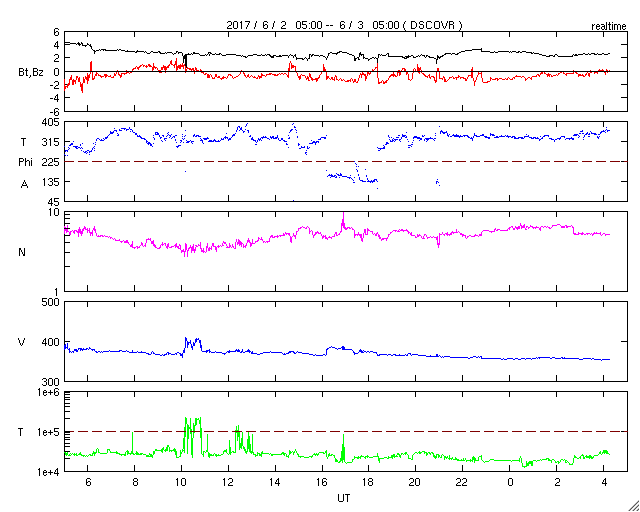This screenshot has height=512, width=640.
Task: Click the "300" tick on the velocity axis
Action: pyautogui.click(x=51, y=382)
